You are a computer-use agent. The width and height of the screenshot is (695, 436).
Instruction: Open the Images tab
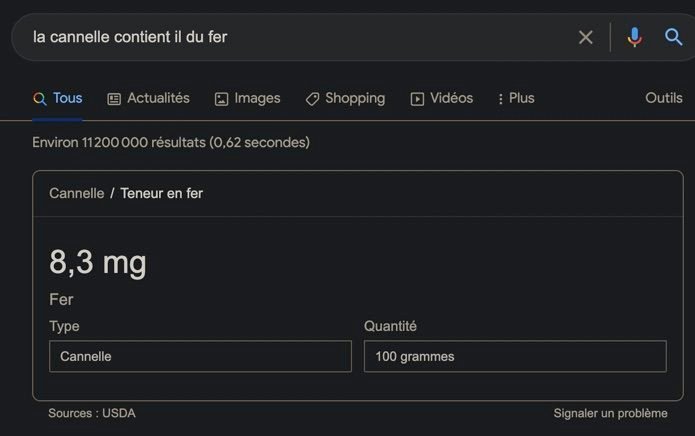(x=247, y=98)
